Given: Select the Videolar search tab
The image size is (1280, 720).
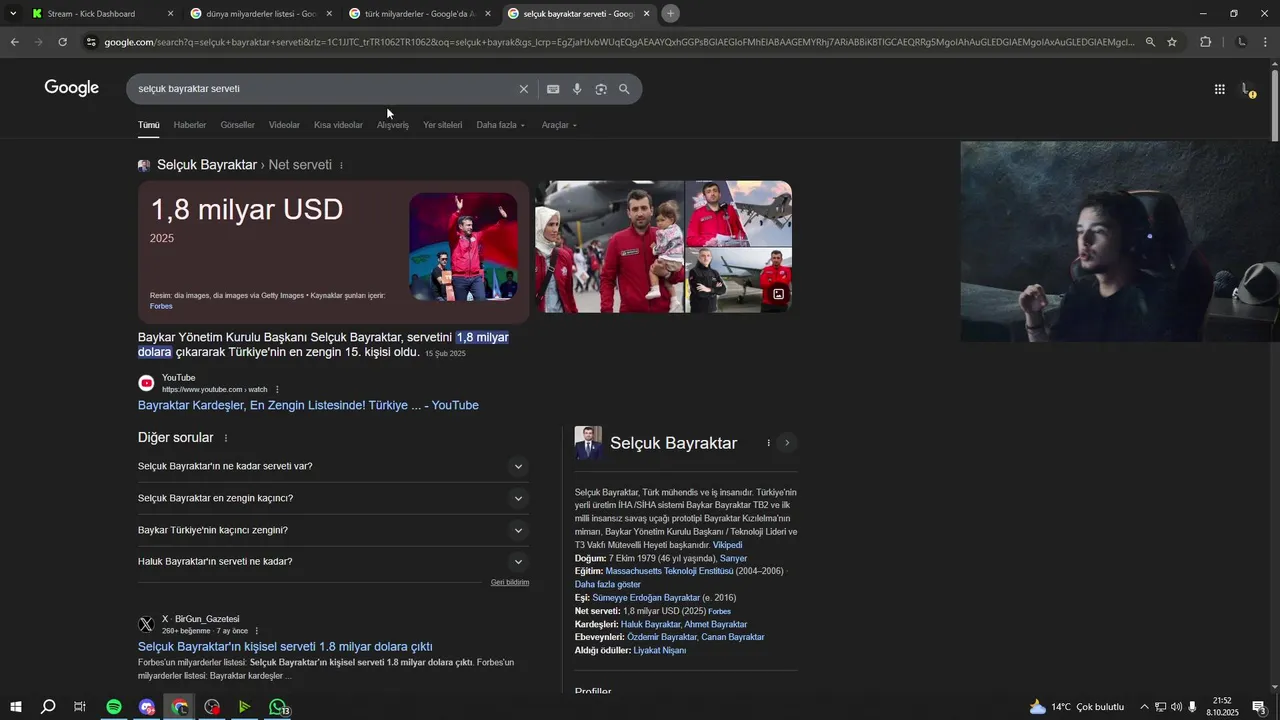Looking at the screenshot, I should 284,125.
